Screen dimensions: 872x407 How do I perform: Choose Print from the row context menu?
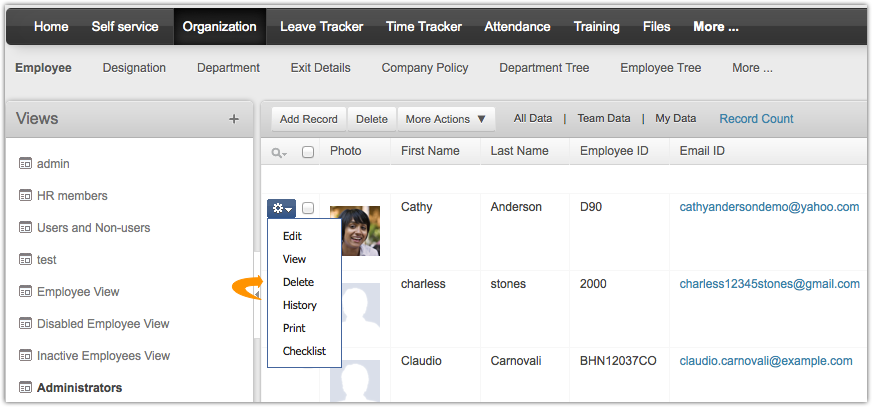294,328
